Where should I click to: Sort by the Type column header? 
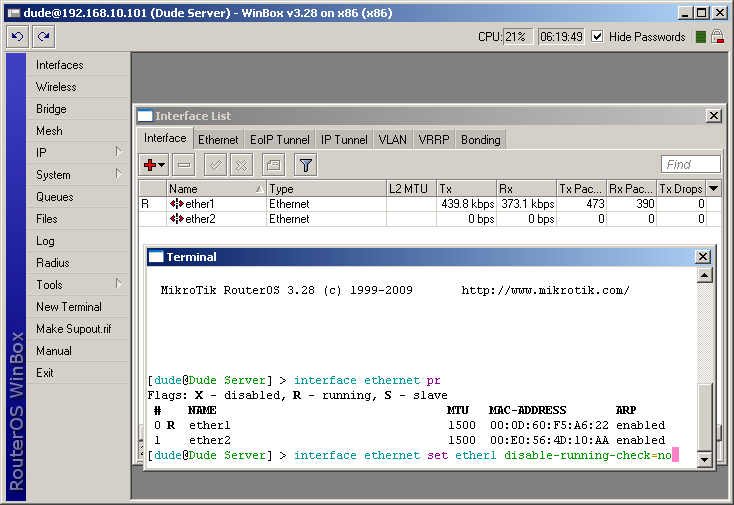coord(326,189)
